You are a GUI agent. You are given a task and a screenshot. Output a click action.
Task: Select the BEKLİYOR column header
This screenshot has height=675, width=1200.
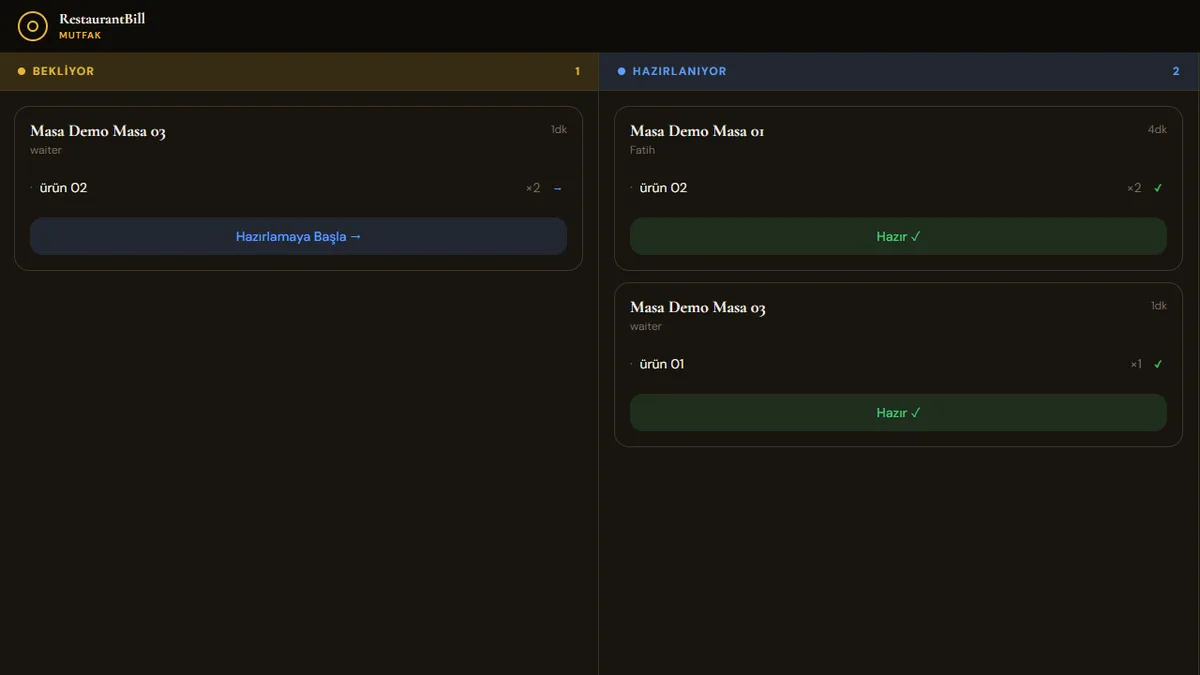click(299, 72)
